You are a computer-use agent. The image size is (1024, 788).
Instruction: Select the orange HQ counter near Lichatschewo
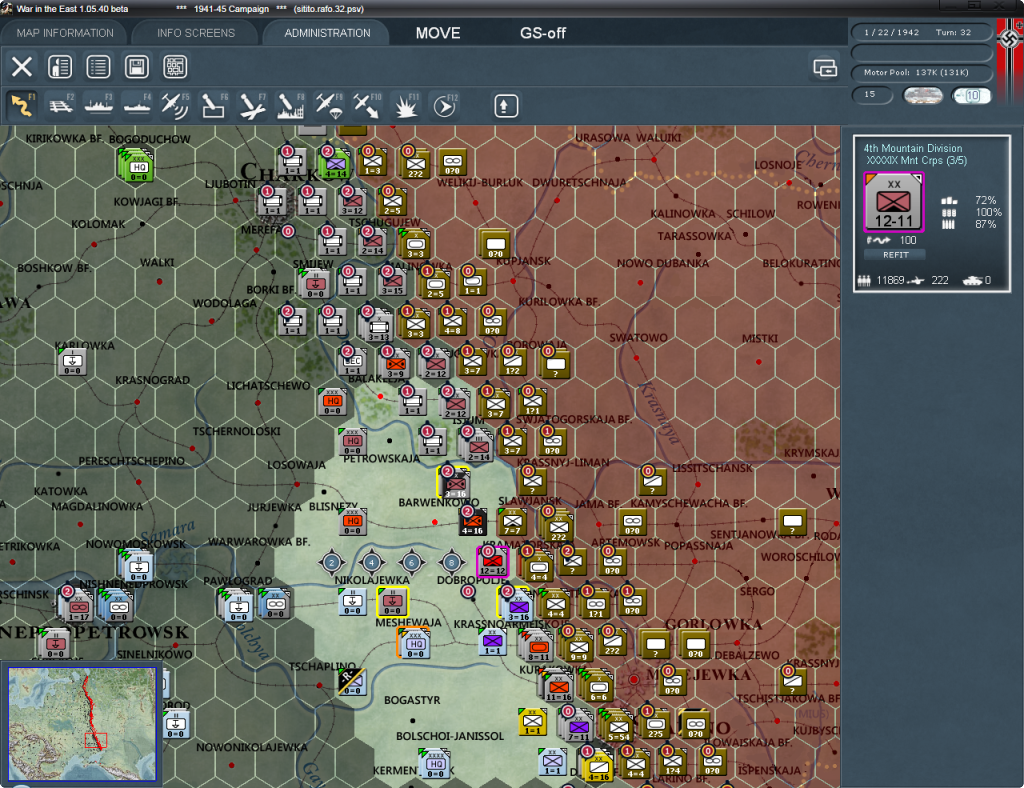point(333,402)
